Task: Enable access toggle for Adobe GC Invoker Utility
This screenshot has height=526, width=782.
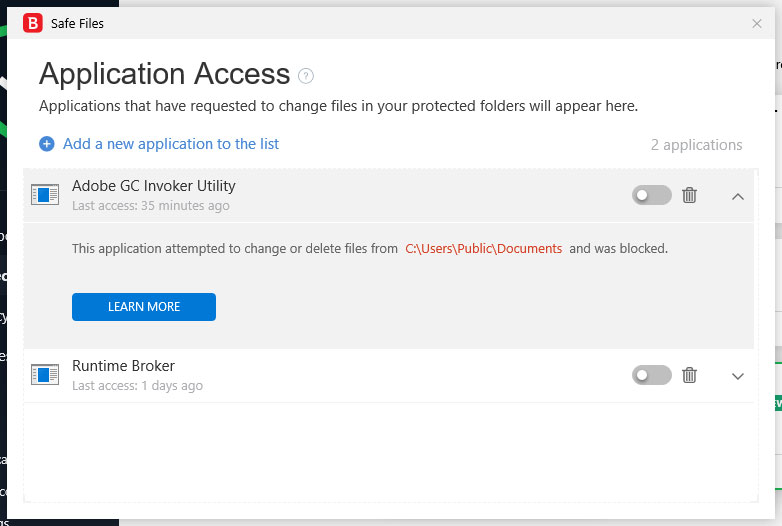Action: 651,195
